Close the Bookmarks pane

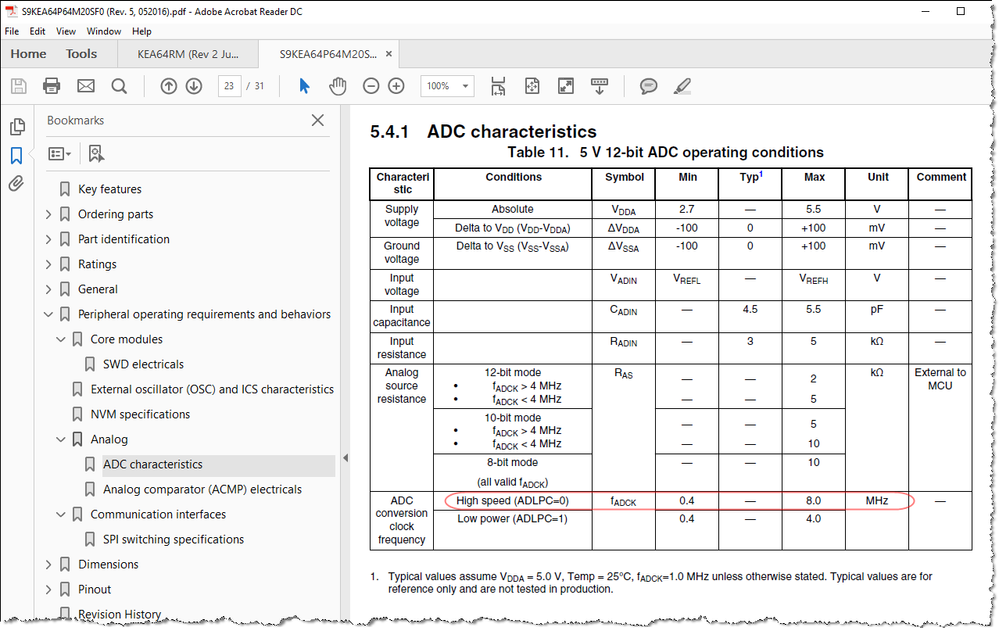[318, 120]
